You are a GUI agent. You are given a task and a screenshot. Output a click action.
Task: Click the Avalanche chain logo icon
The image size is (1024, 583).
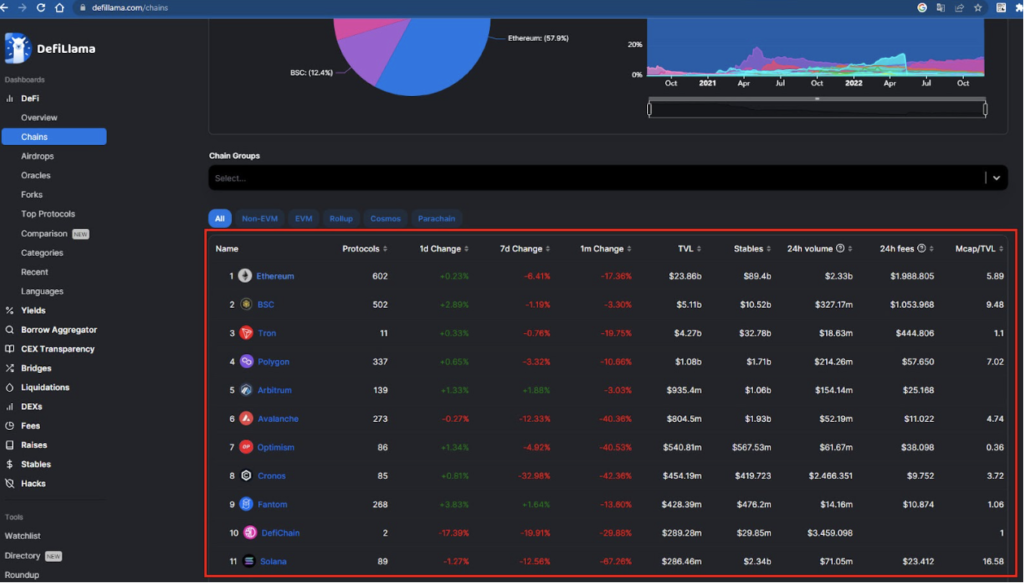246,418
